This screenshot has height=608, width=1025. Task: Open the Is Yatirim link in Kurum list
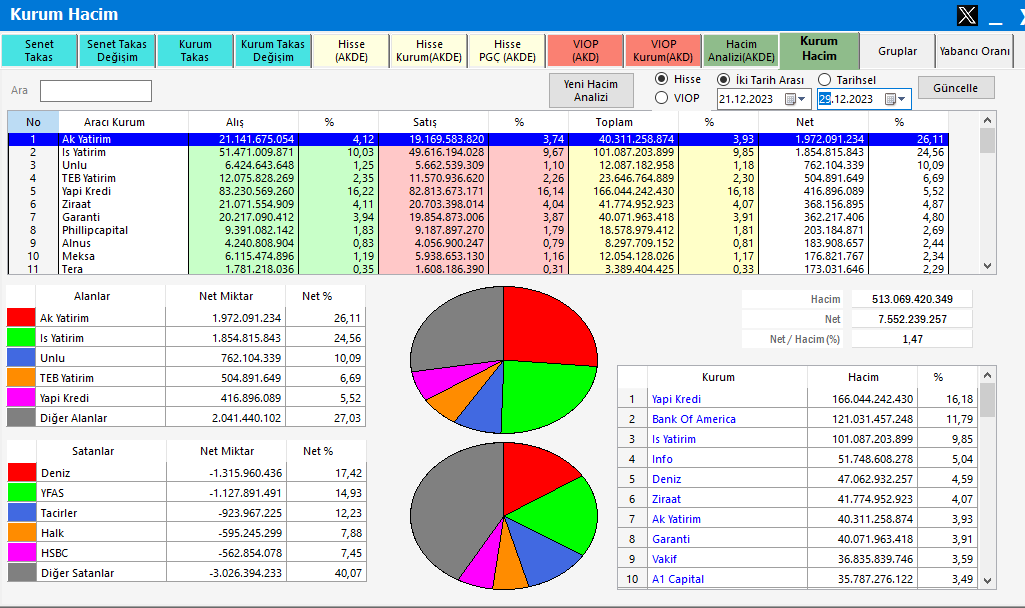[x=673, y=439]
